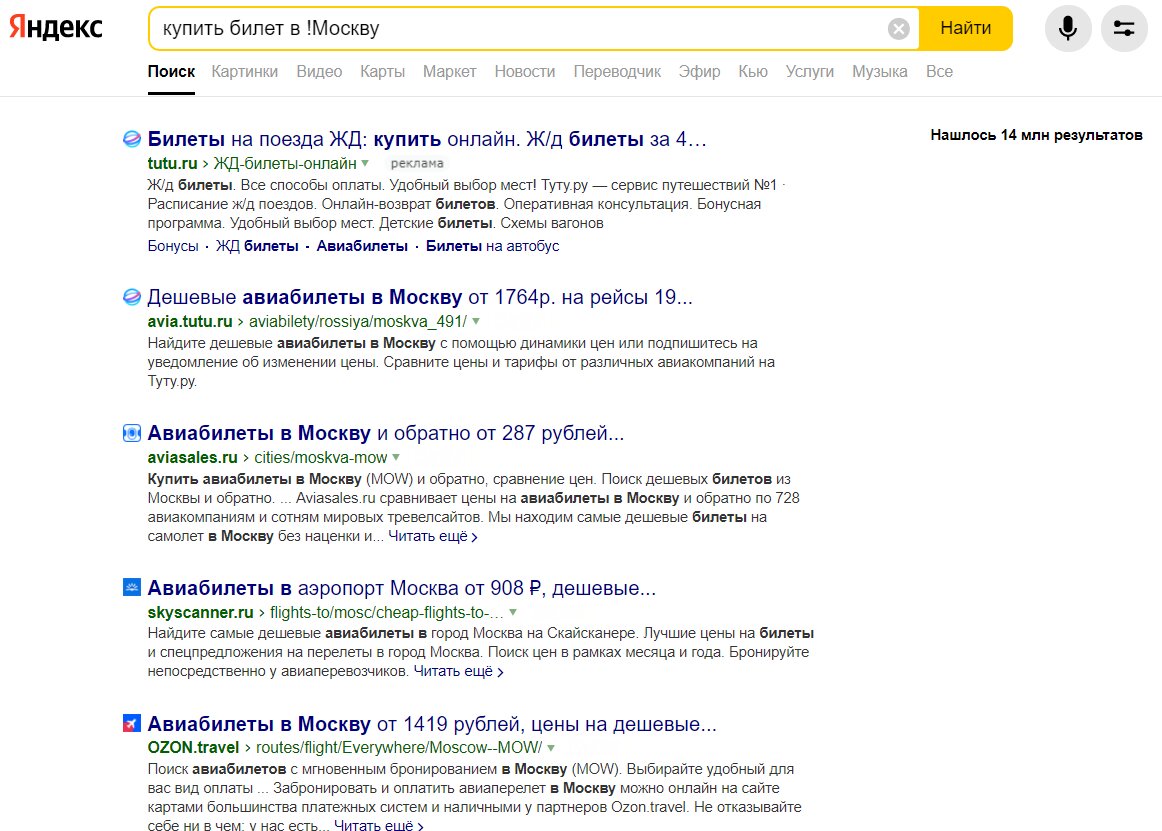Image resolution: width=1162 pixels, height=831 pixels.
Task: Open aviabilety/rossiya/moskva_491/ path link
Action: (x=358, y=322)
